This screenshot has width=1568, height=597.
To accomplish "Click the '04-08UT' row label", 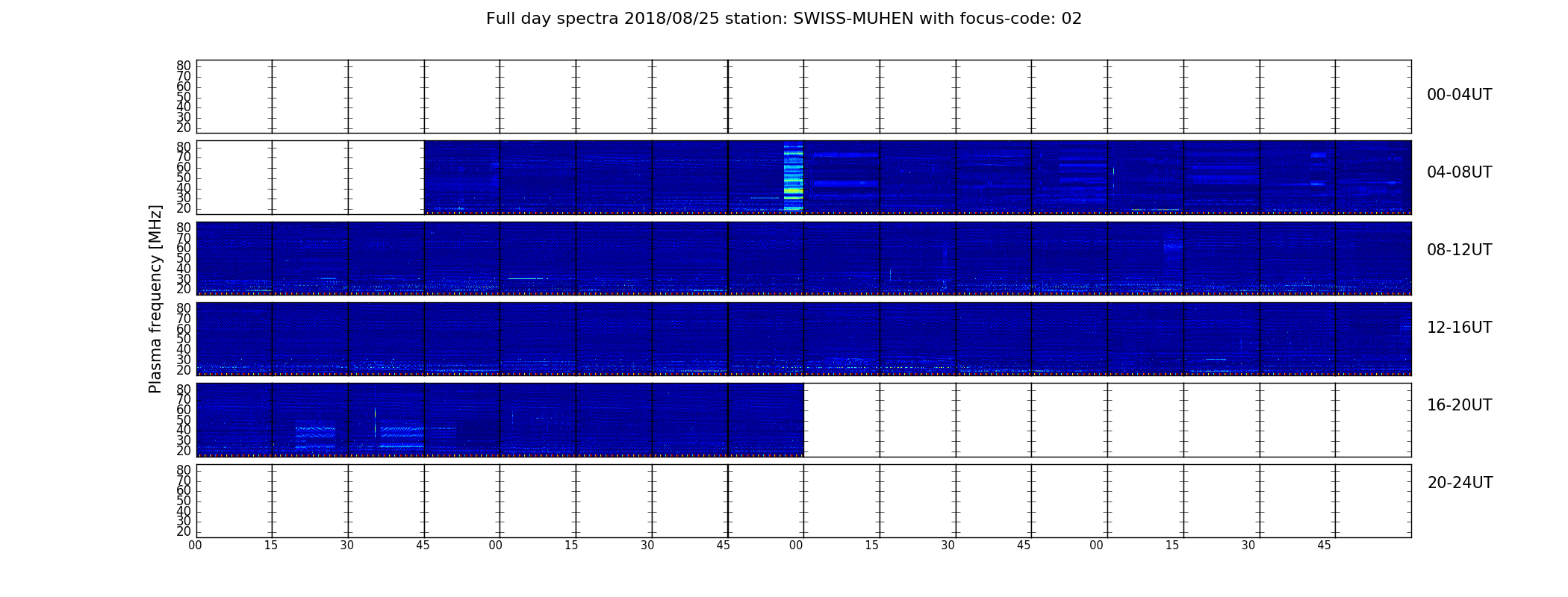I will (1459, 172).
